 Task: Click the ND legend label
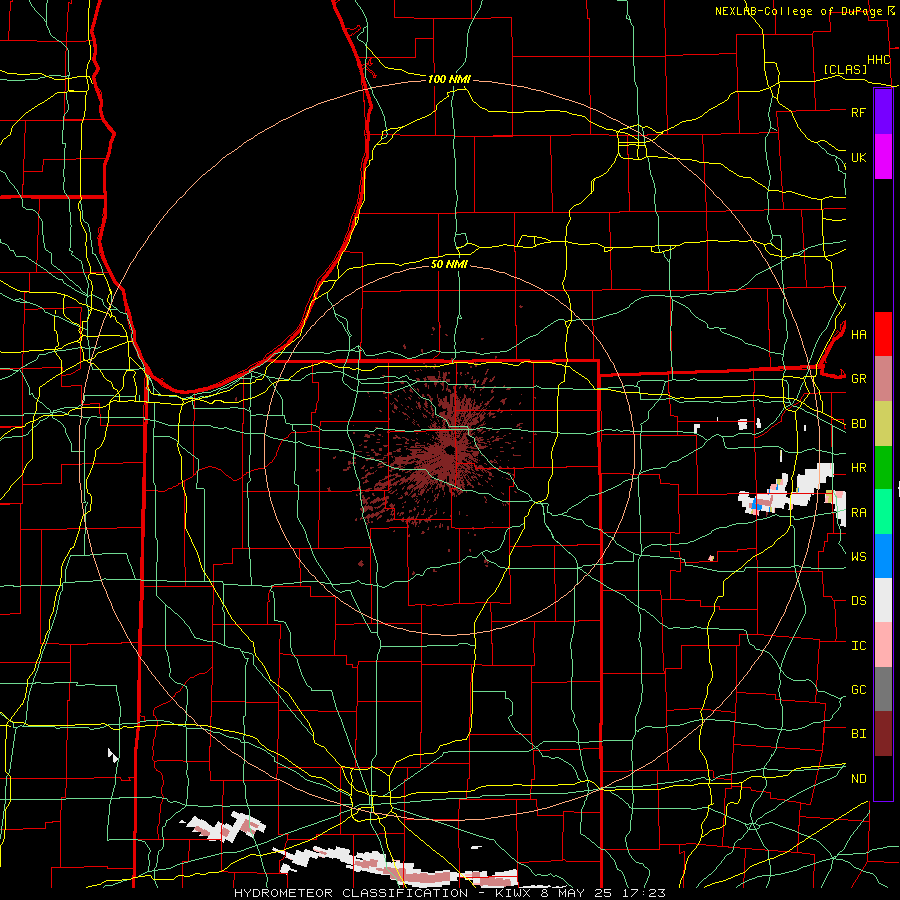coord(859,779)
